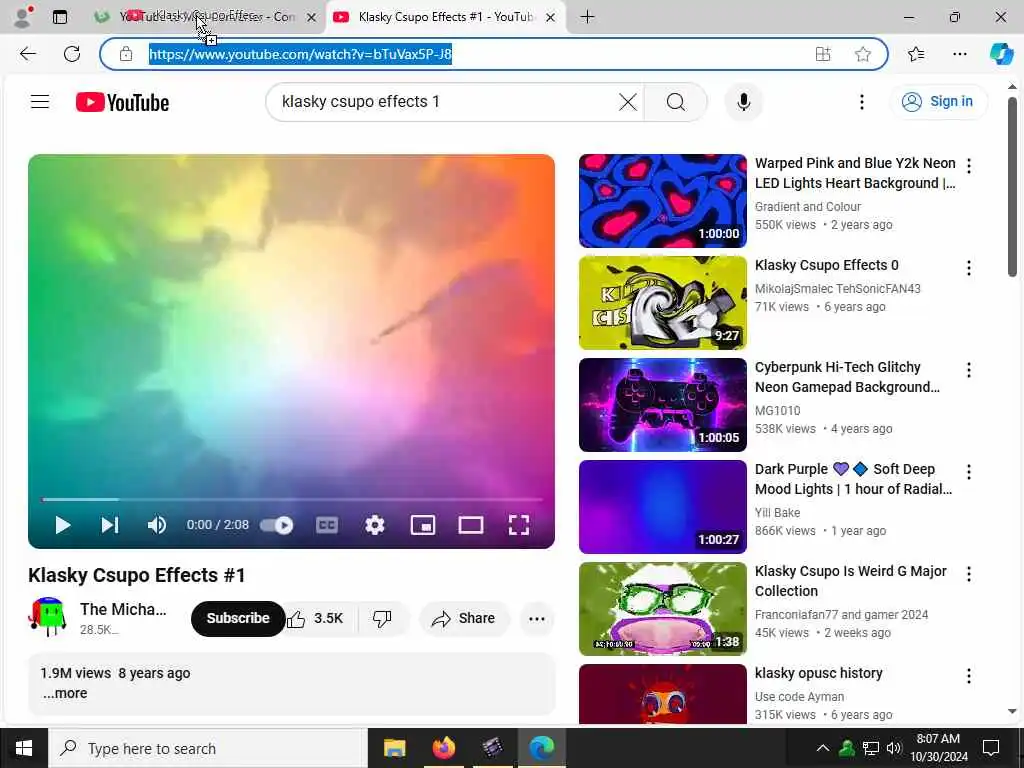
Task: View site information lock icon
Action: (x=126, y=54)
